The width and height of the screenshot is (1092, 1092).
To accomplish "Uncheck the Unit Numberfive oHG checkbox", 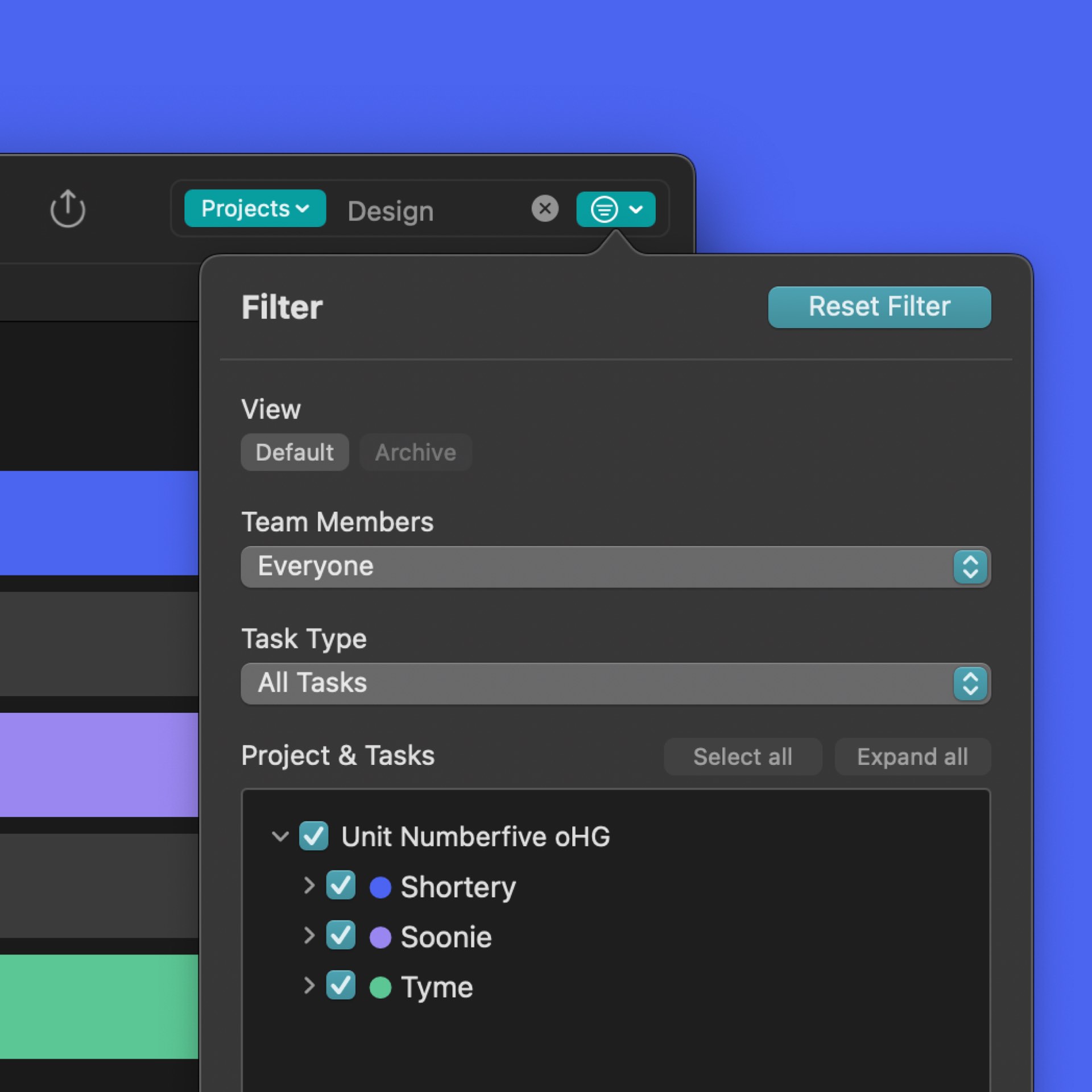I will [x=313, y=836].
